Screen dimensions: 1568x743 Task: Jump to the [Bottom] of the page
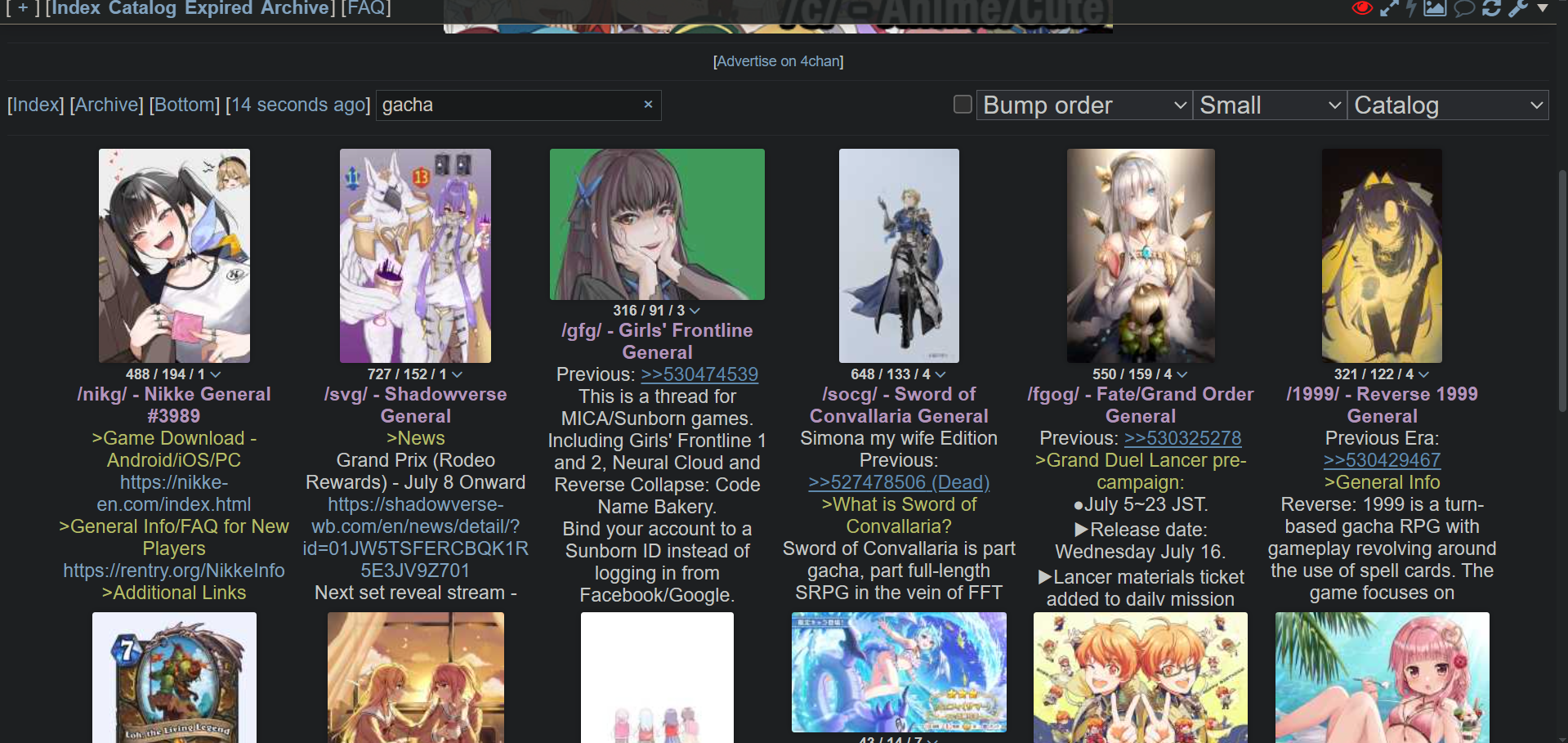pos(184,105)
